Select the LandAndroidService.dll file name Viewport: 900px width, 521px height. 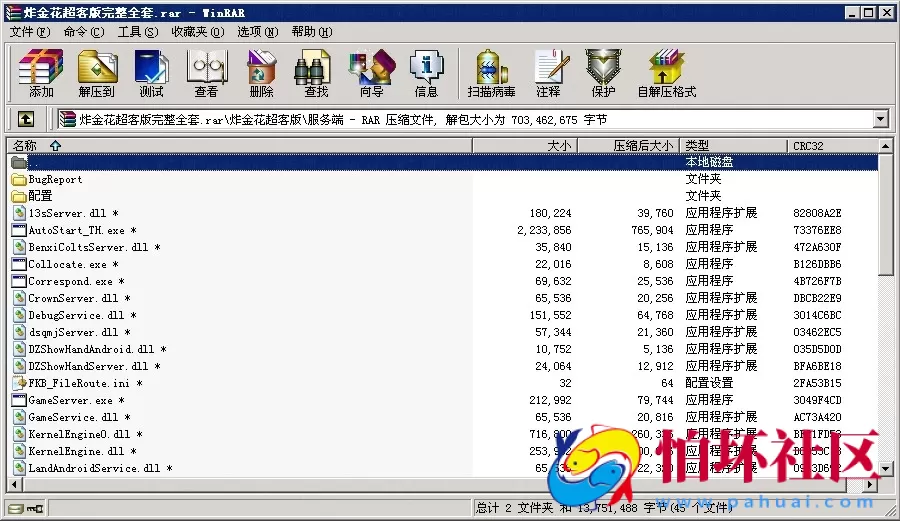tap(95, 468)
